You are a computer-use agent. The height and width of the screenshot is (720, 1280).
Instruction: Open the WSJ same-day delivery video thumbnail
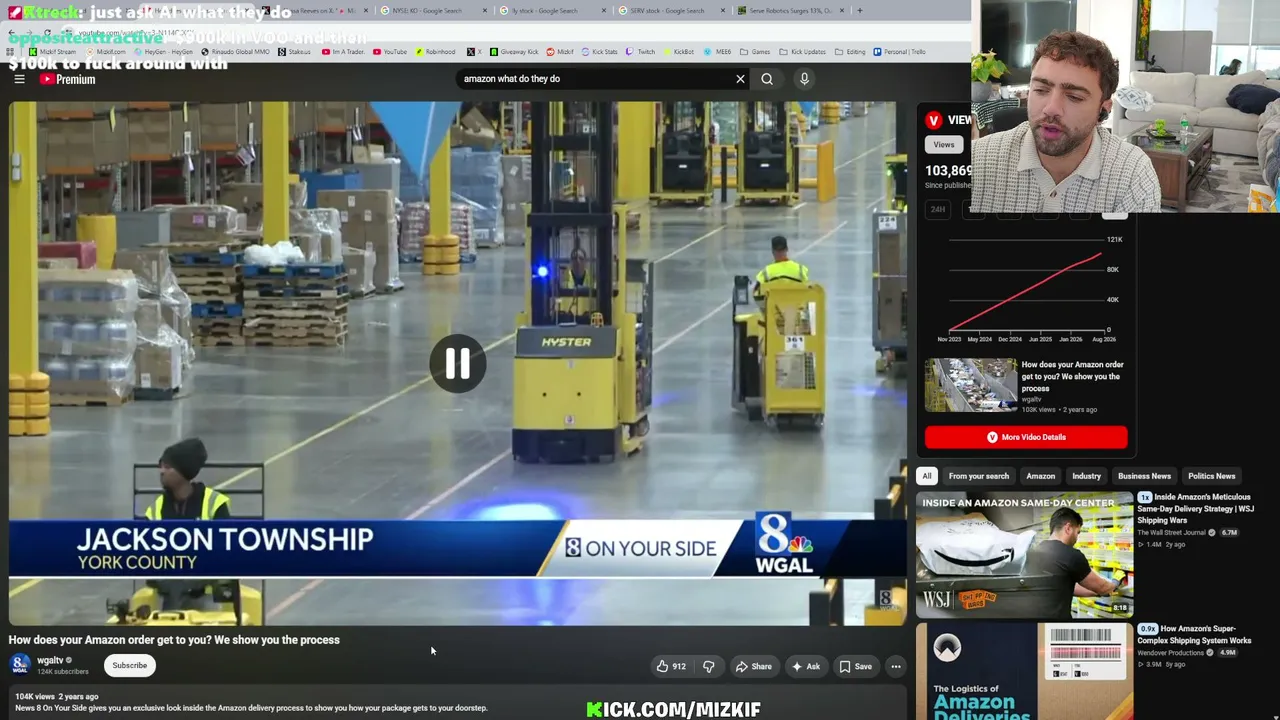(x=1024, y=555)
